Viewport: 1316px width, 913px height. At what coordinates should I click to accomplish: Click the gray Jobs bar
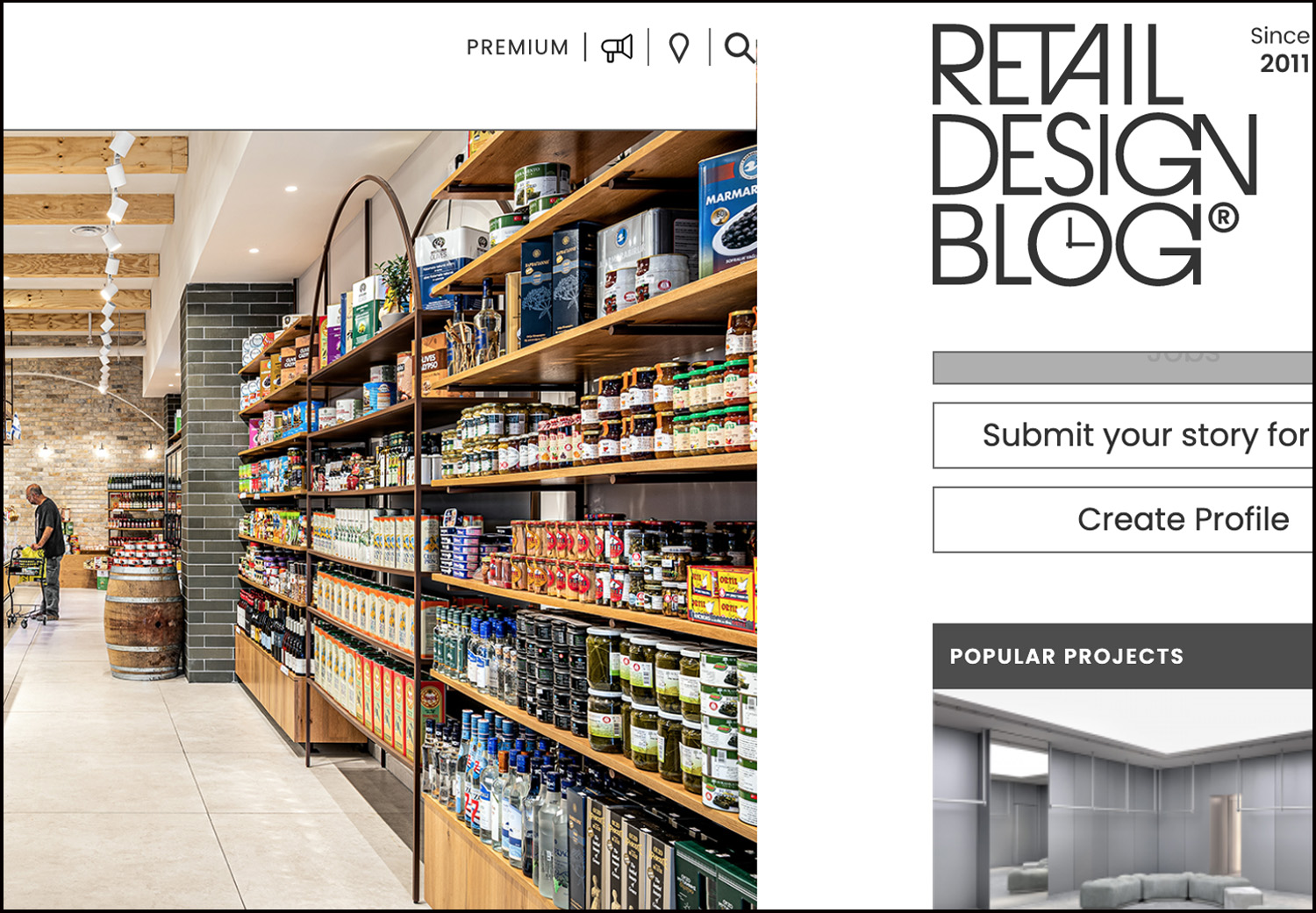(1122, 367)
